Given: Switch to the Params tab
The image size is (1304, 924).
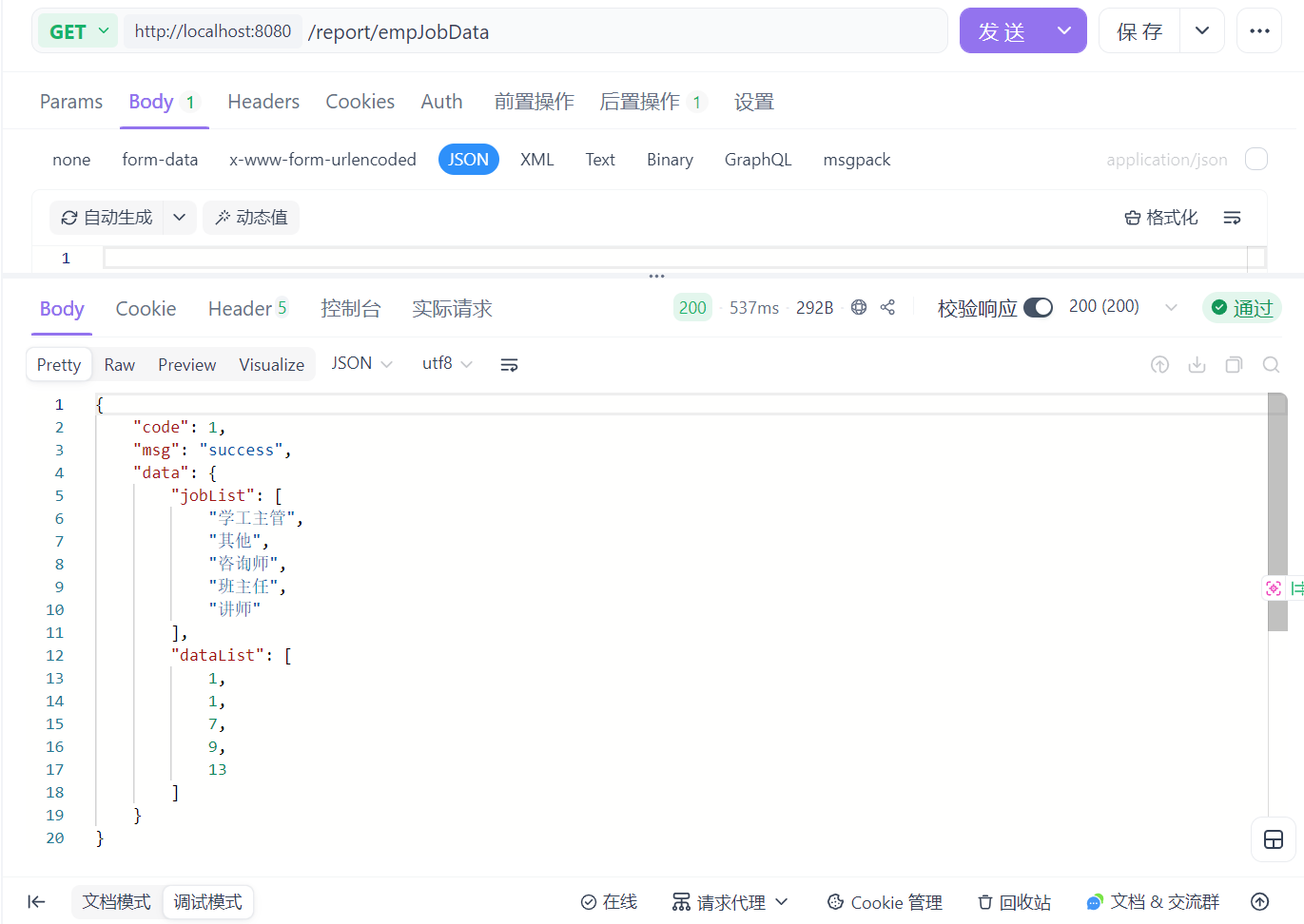Looking at the screenshot, I should [71, 102].
